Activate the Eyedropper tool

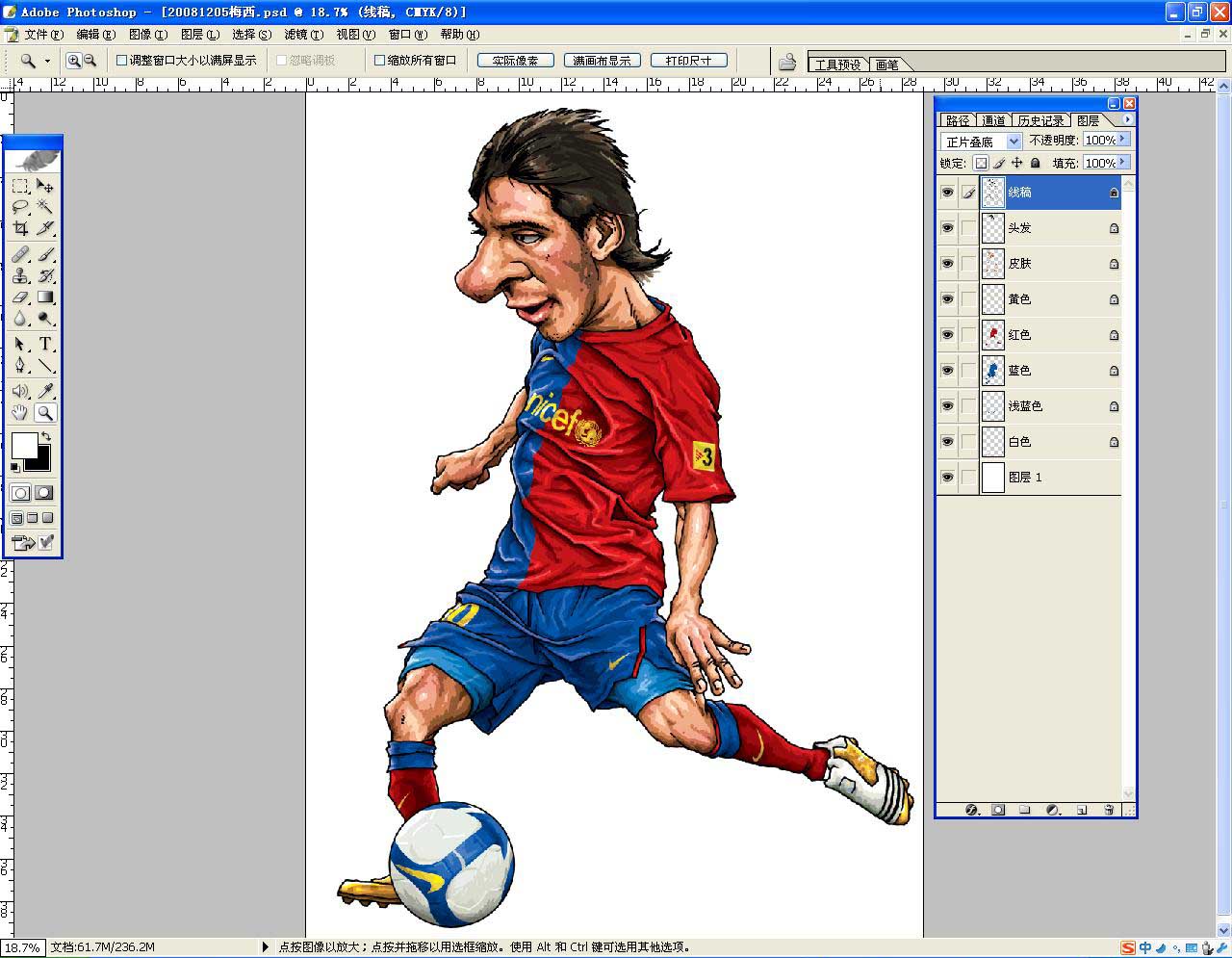pyautogui.click(x=44, y=391)
